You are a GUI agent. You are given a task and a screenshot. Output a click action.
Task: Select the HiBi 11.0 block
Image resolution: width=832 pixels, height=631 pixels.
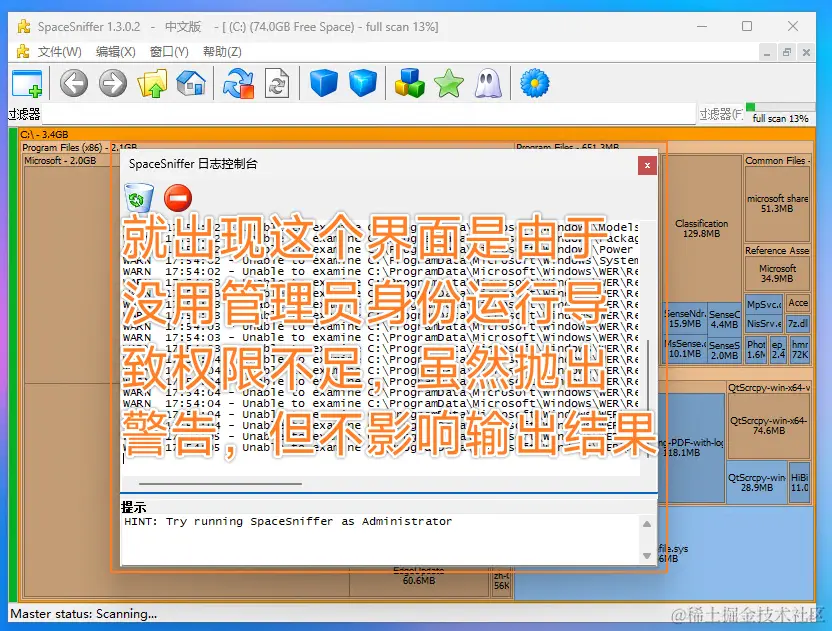(800, 482)
